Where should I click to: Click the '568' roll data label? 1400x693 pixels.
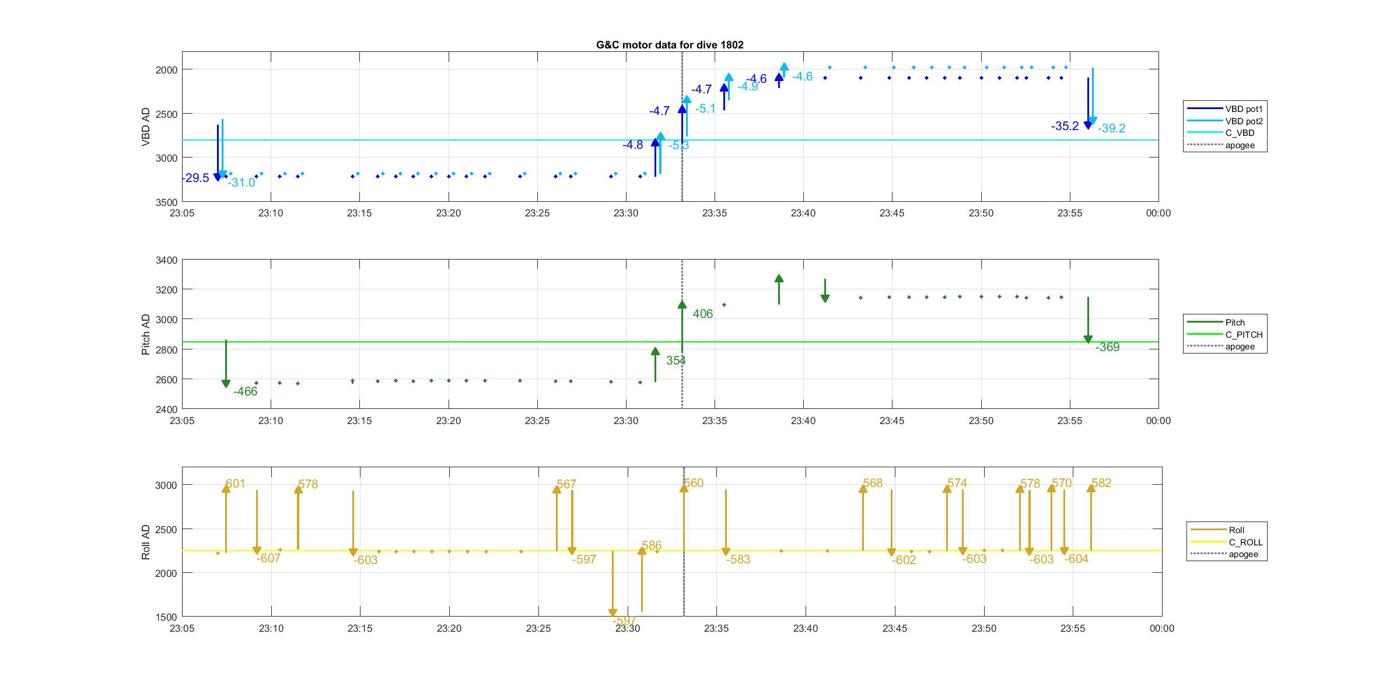[x=873, y=483]
